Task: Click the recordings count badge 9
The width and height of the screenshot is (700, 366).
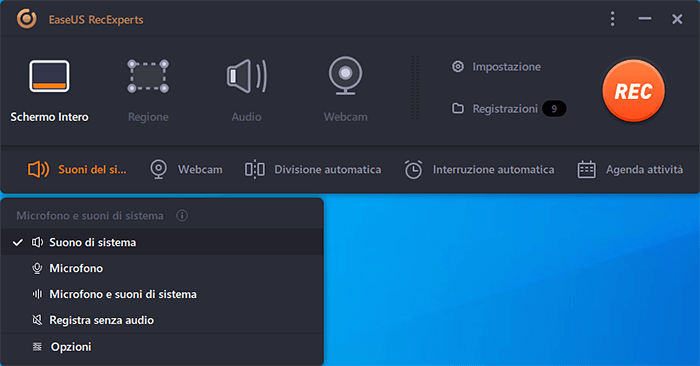Action: tap(554, 109)
